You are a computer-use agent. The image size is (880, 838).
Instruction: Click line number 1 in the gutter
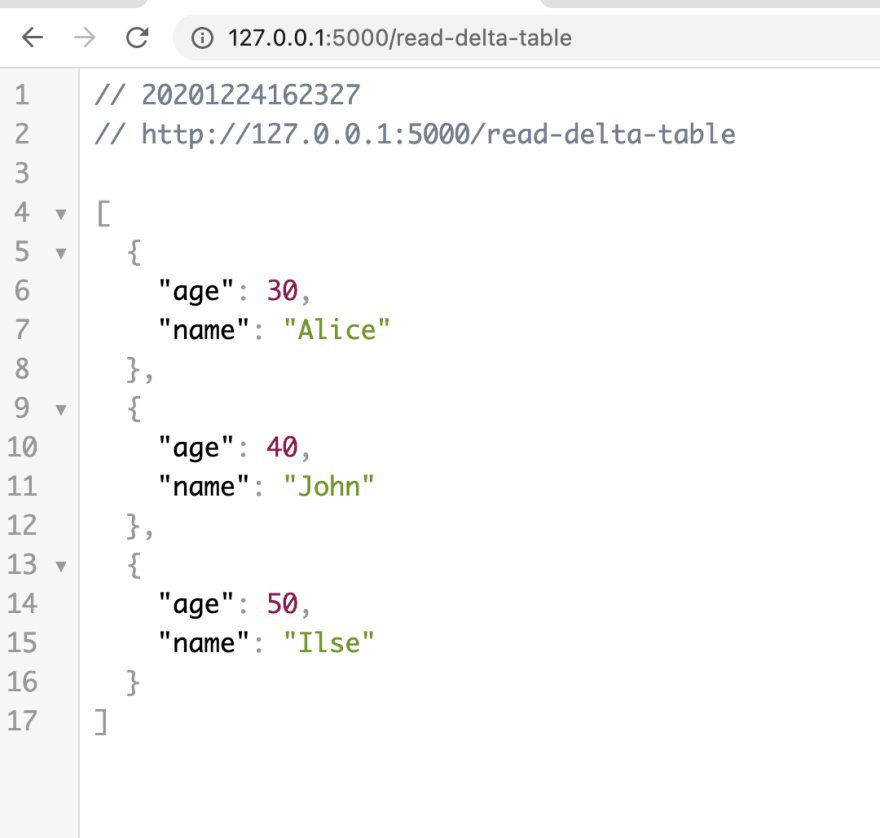tap(22, 95)
